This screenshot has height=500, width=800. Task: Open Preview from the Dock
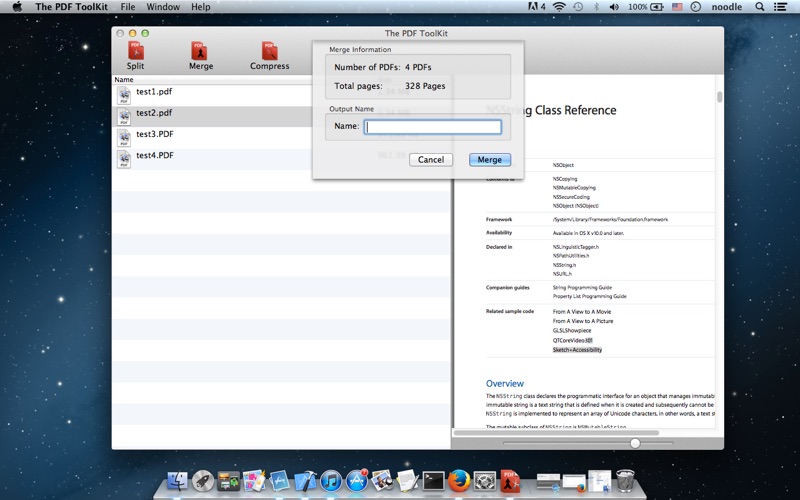point(382,481)
